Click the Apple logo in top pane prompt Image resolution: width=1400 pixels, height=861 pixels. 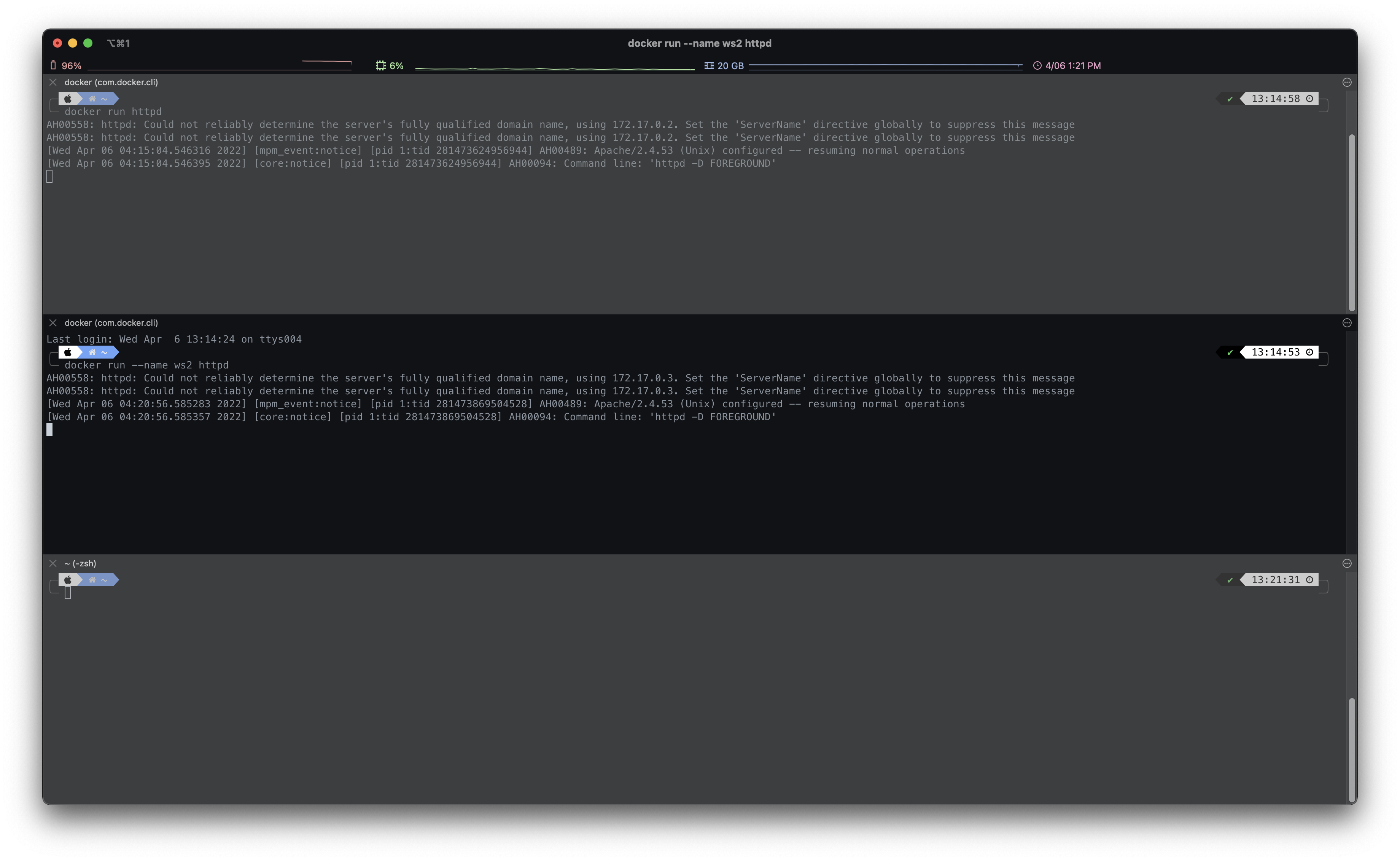(x=68, y=99)
